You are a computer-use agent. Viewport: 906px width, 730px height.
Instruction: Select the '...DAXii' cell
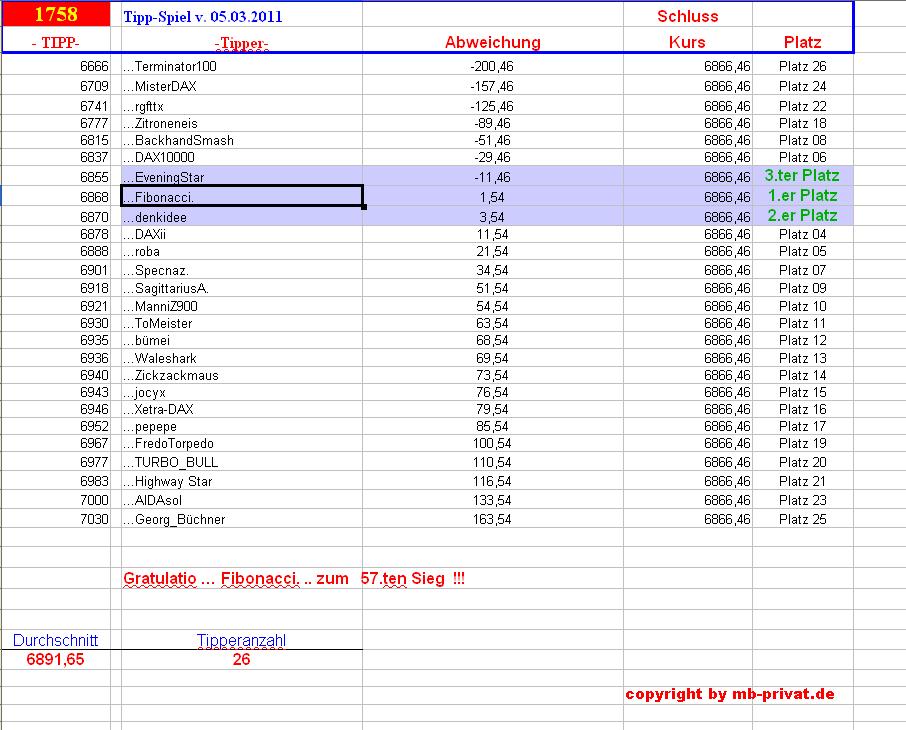pos(242,234)
